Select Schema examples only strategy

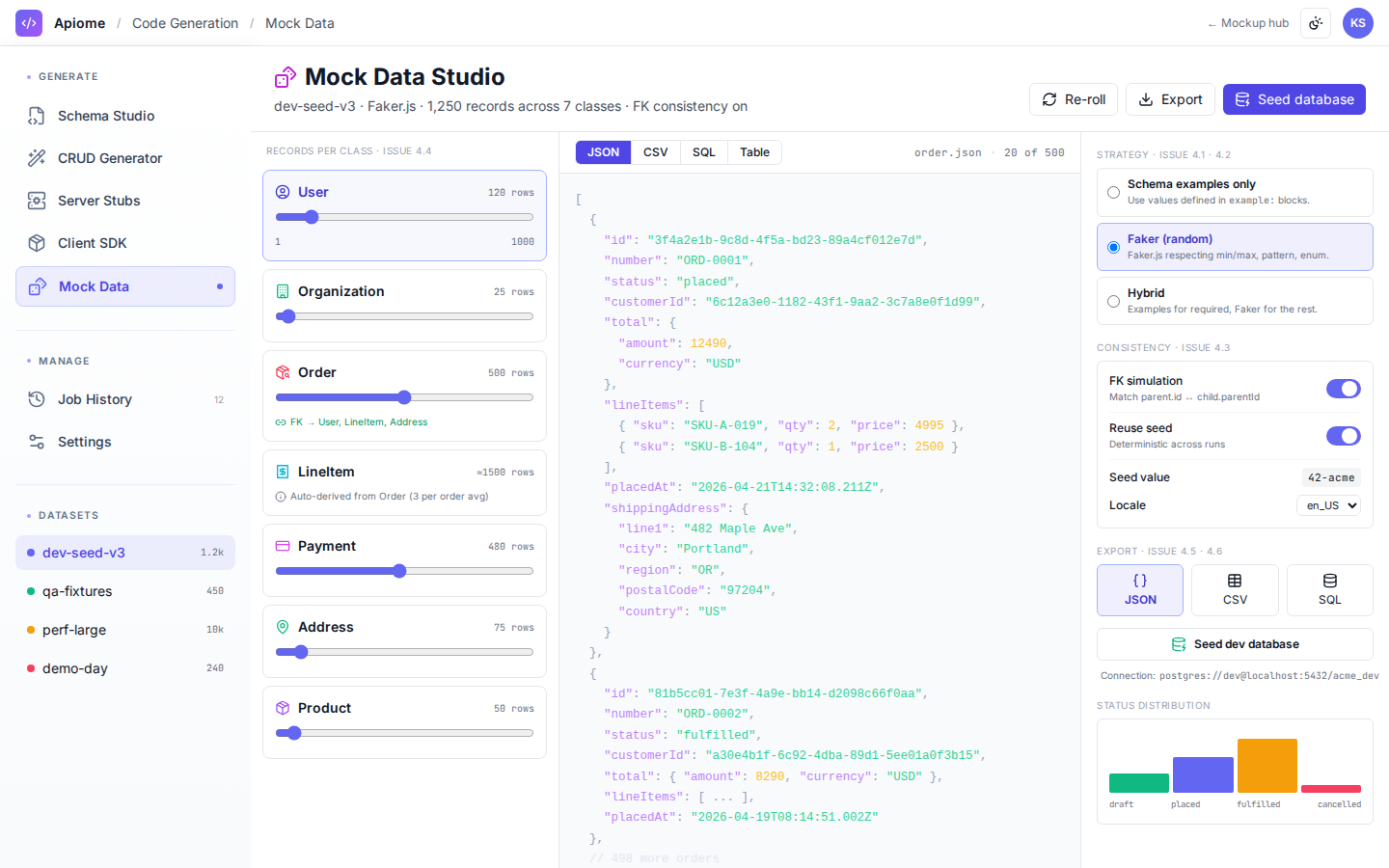point(1235,192)
